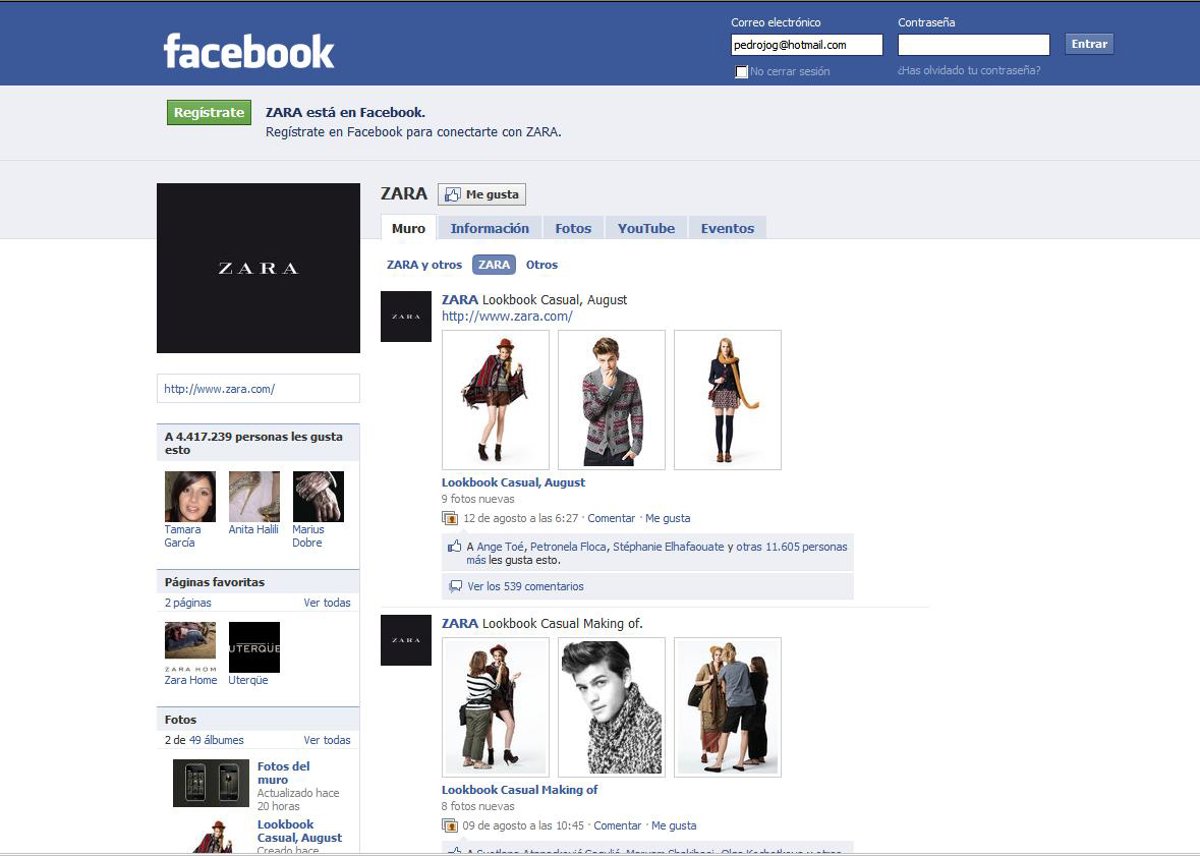This screenshot has height=856, width=1200.
Task: Switch to the Información tab
Action: pyautogui.click(x=490, y=228)
